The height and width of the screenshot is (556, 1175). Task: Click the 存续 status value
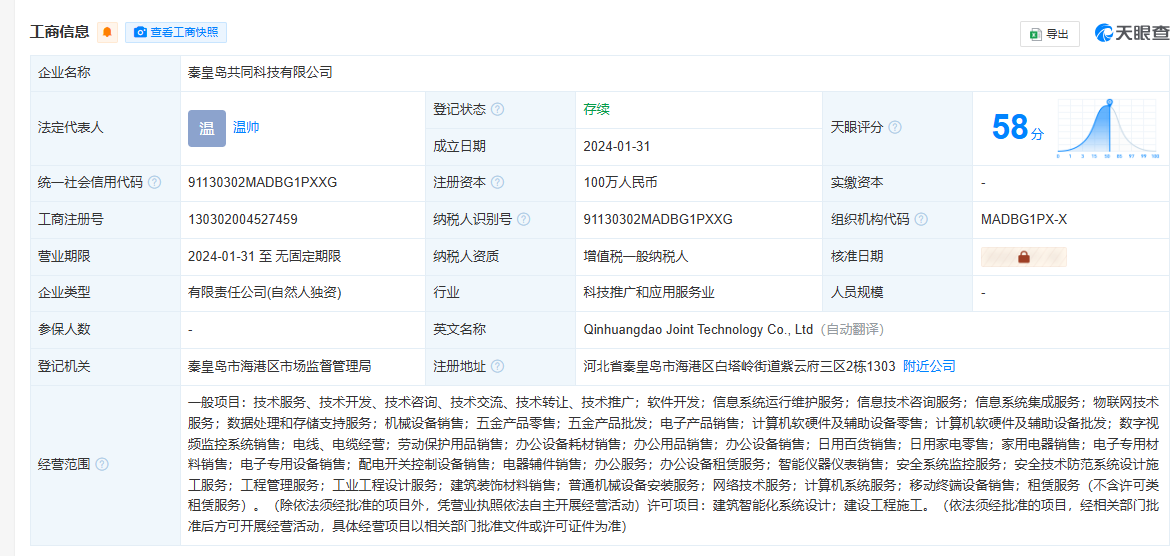pos(596,109)
